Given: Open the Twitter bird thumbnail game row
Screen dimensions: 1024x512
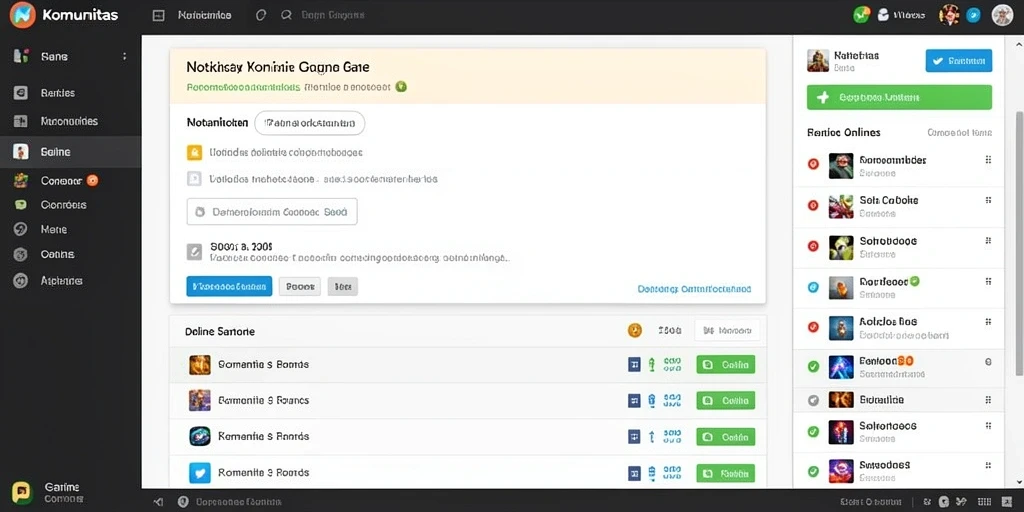Looking at the screenshot, I should pyautogui.click(x=200, y=473).
